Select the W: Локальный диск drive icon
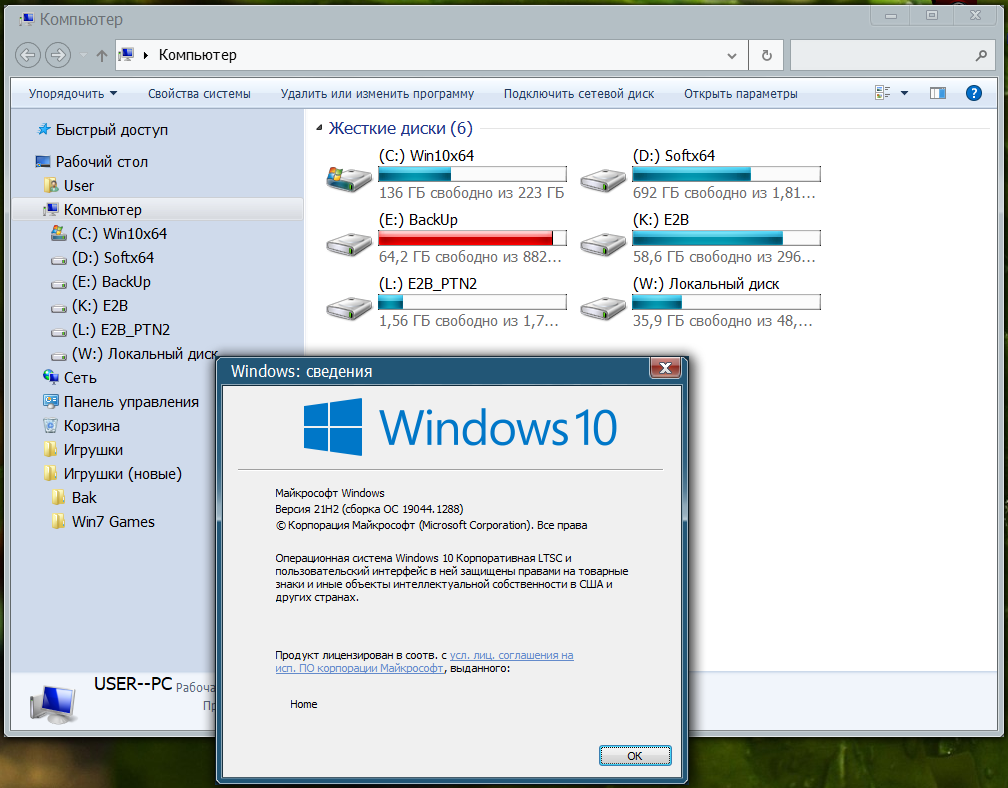This screenshot has width=1008, height=788. click(x=602, y=308)
